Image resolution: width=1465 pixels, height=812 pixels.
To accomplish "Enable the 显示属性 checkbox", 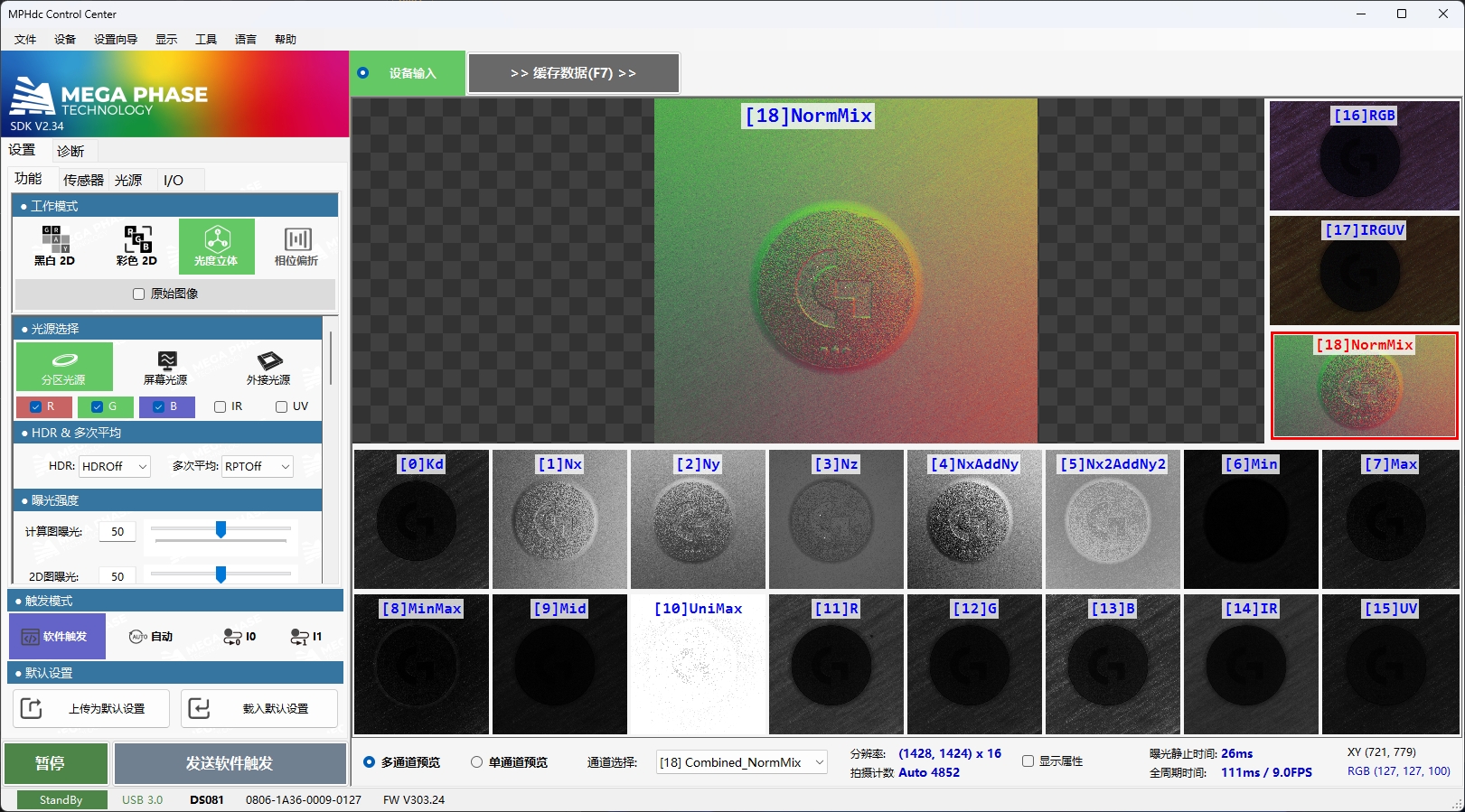I will click(x=1028, y=761).
